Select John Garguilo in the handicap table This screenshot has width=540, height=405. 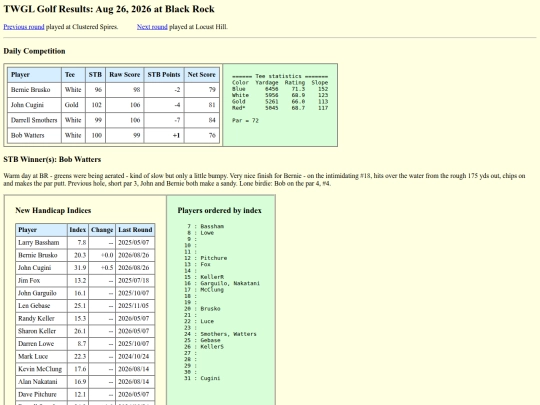click(37, 293)
